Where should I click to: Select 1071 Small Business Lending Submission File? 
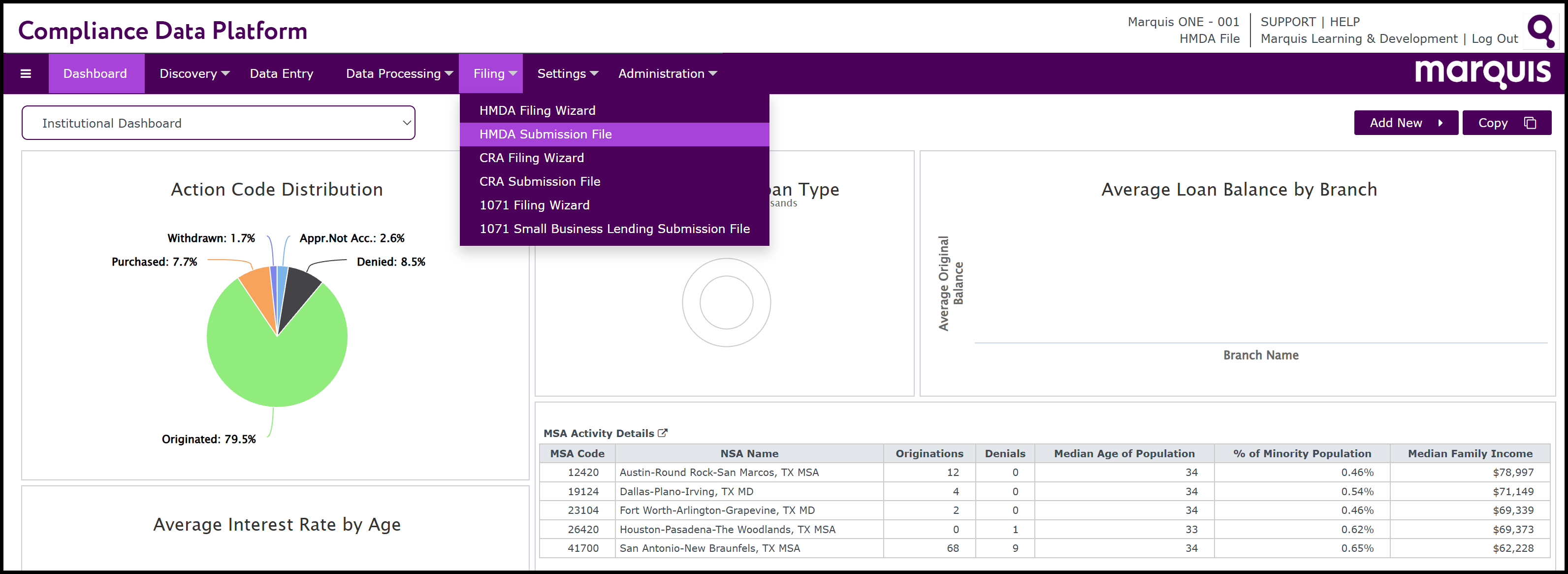pos(614,229)
